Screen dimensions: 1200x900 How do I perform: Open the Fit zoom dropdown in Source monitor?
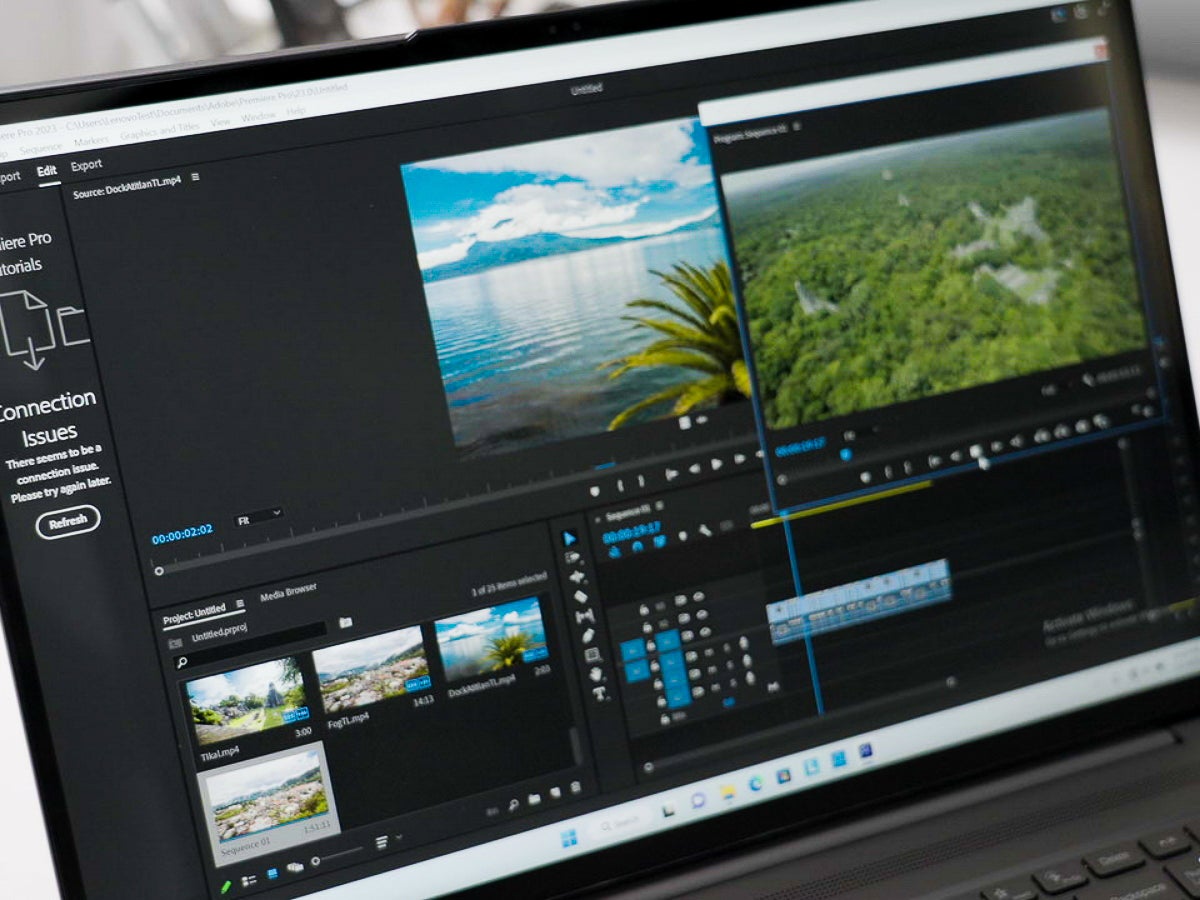258,519
